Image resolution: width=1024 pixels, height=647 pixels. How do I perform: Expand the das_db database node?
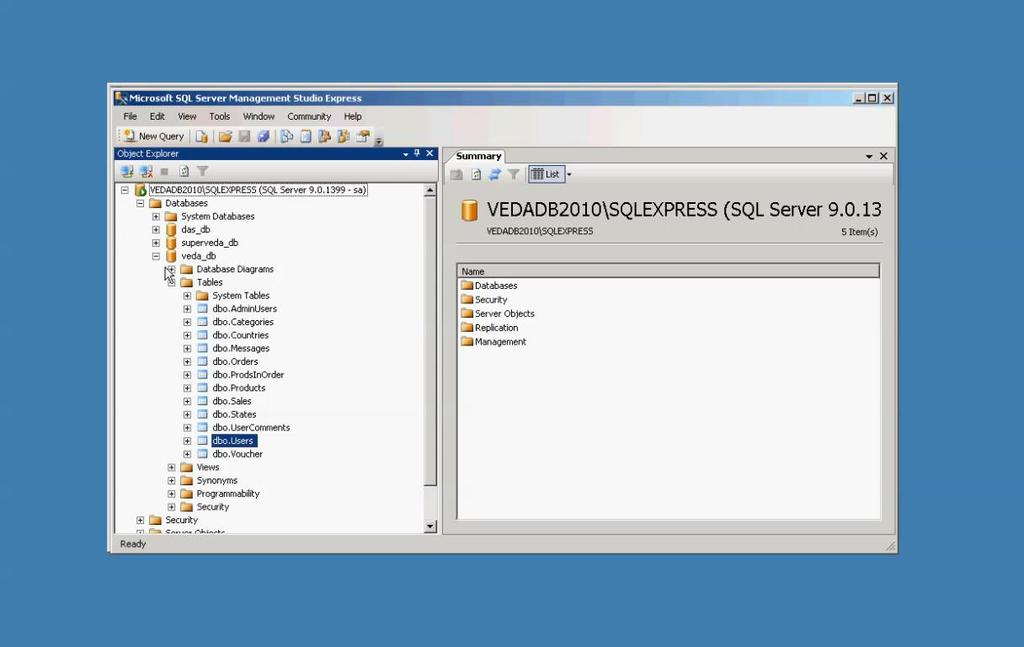pos(156,230)
